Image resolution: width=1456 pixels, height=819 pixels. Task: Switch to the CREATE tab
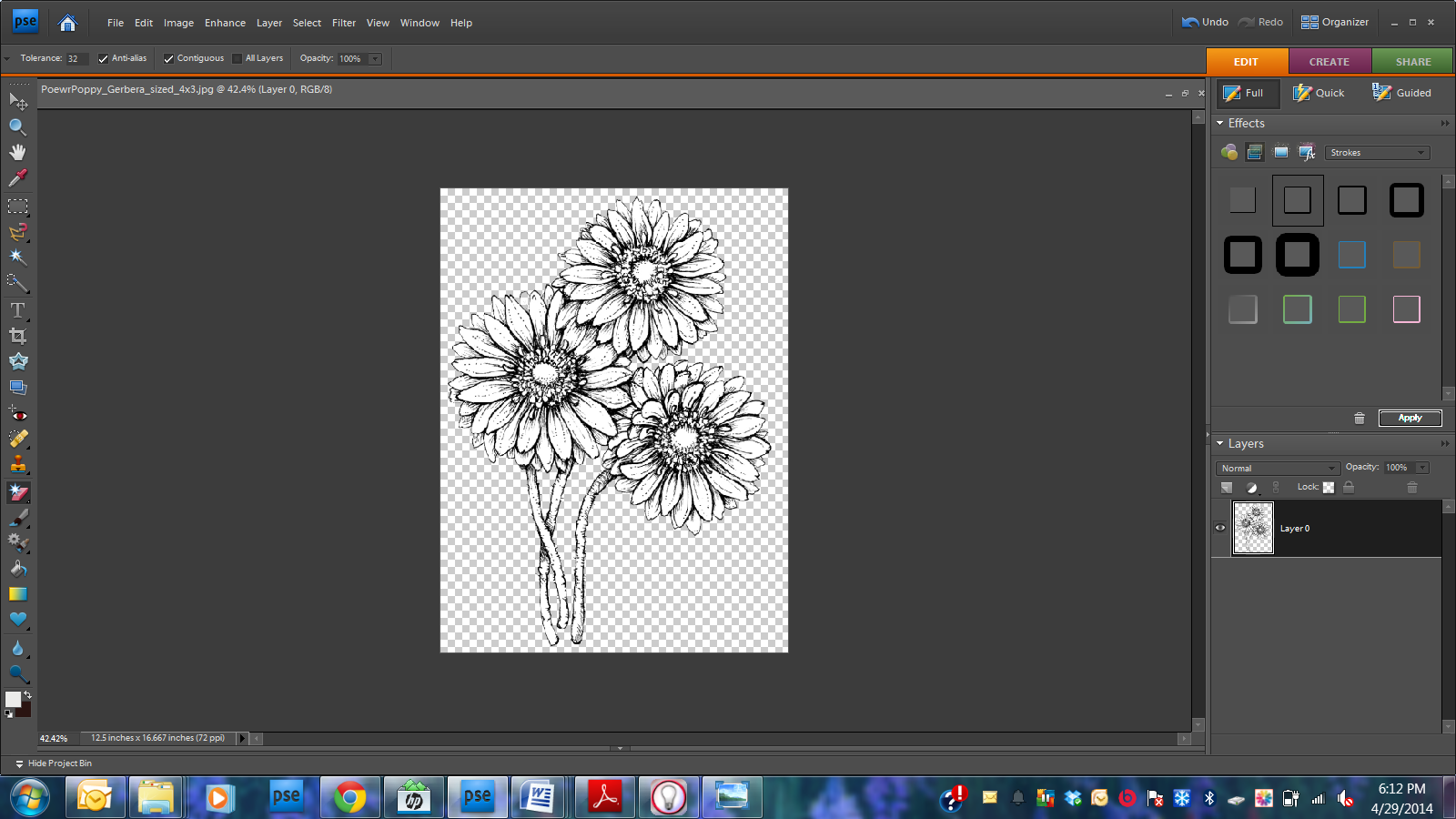pyautogui.click(x=1329, y=61)
